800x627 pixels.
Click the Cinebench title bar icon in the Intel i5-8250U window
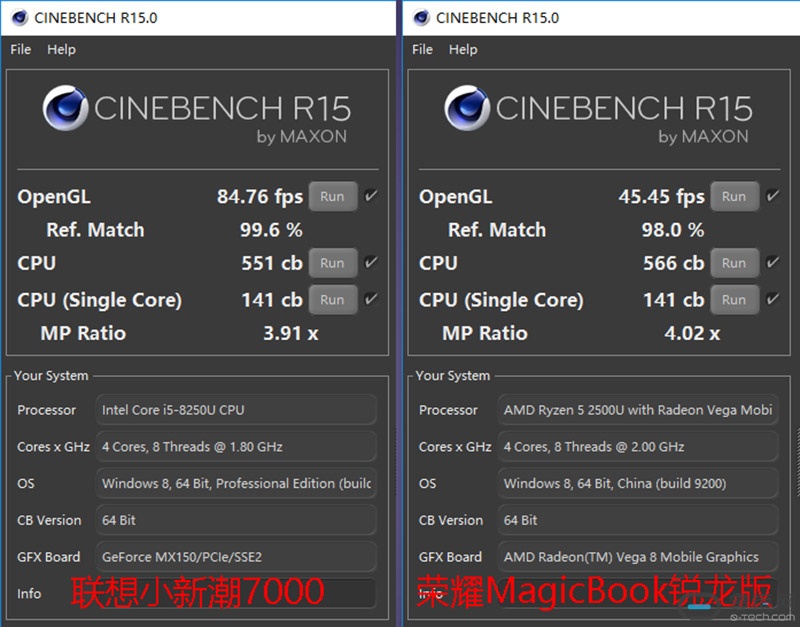pos(19,18)
